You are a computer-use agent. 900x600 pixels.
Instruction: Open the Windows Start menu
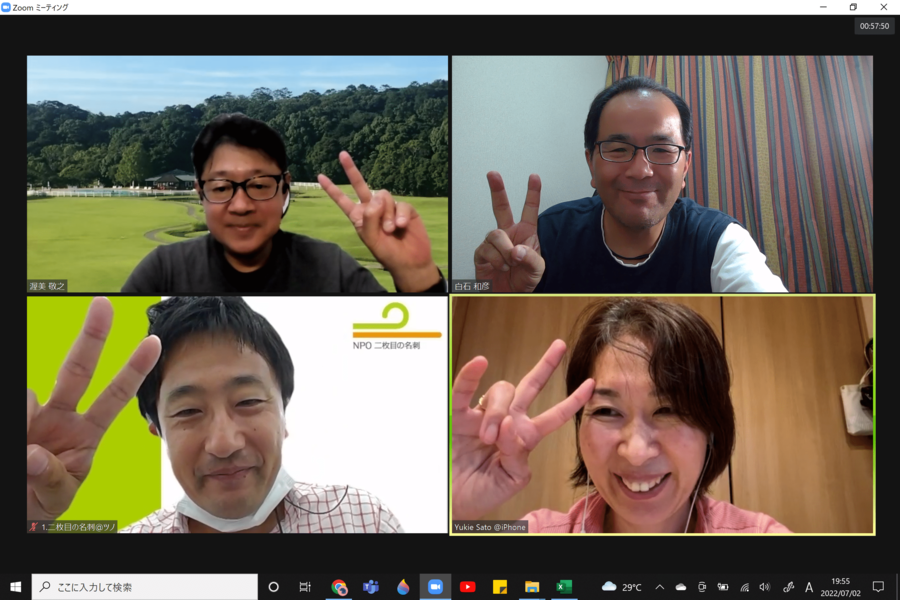click(15, 587)
